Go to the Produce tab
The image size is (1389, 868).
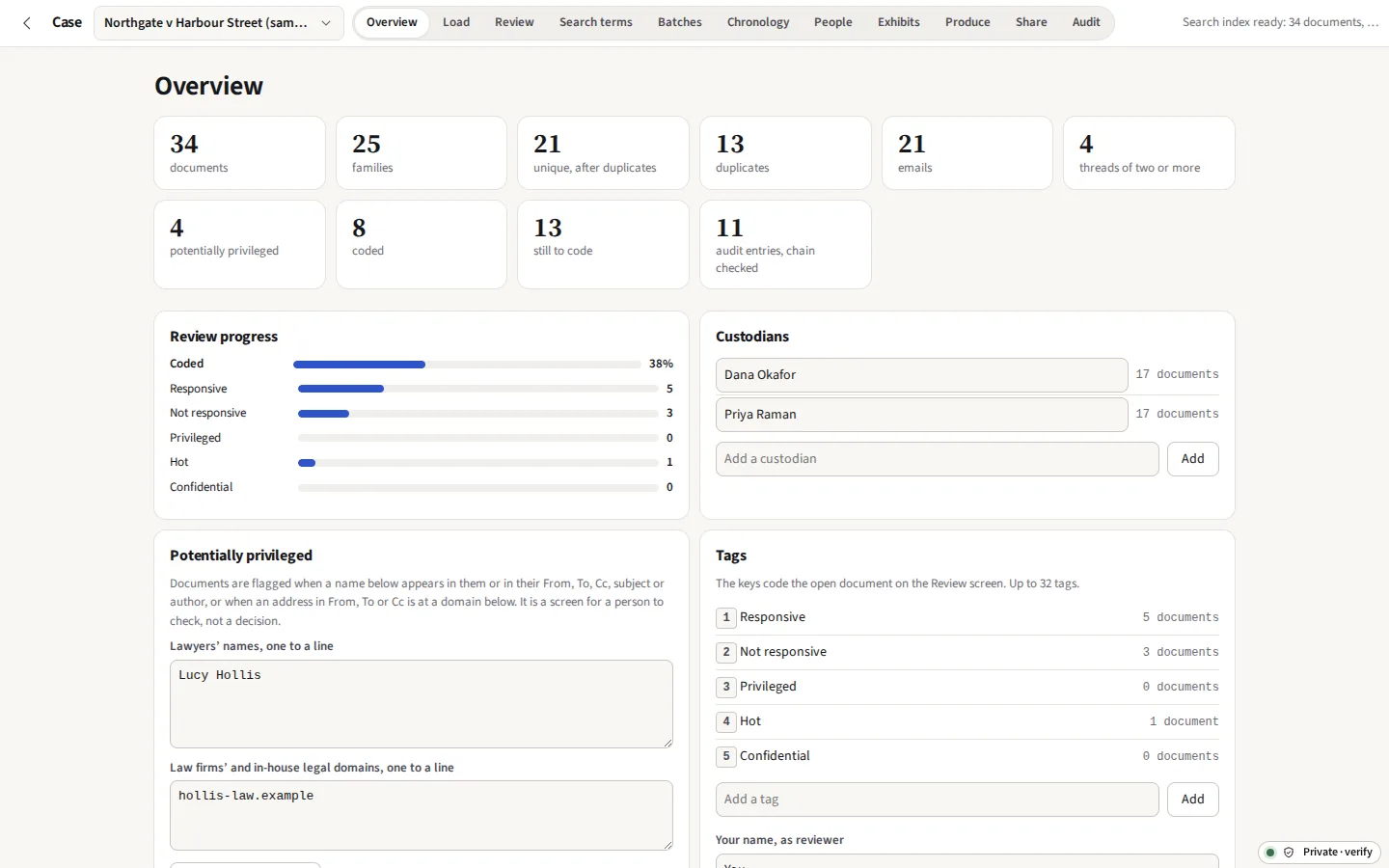pos(967,22)
